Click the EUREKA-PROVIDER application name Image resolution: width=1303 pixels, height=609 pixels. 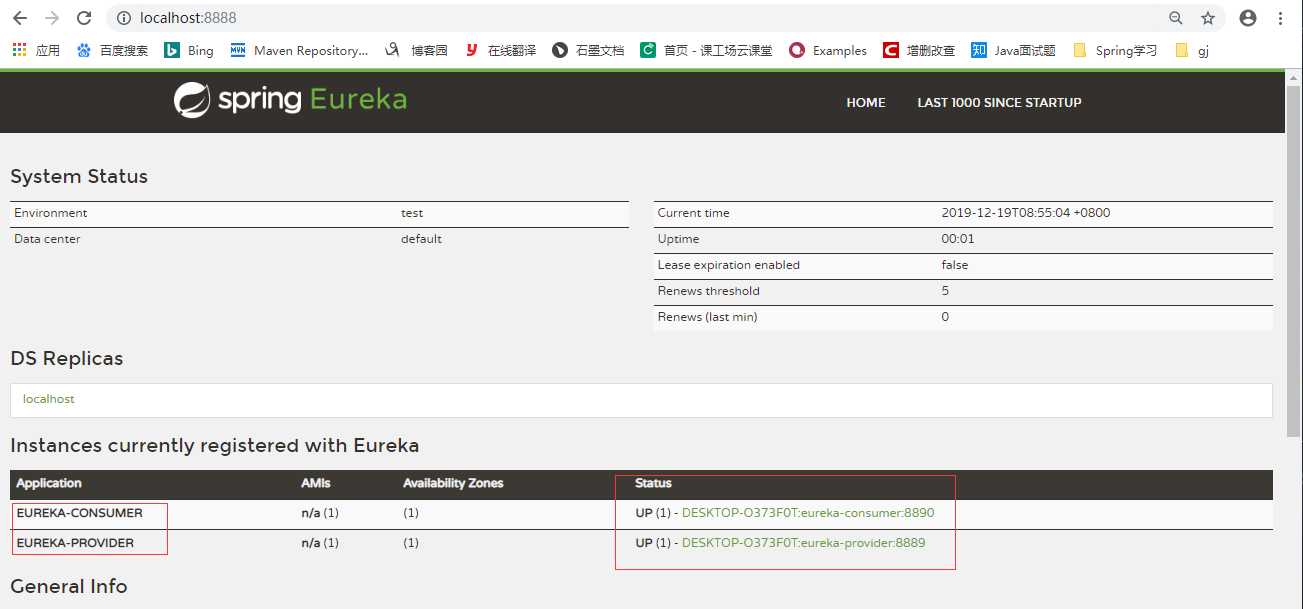click(75, 543)
